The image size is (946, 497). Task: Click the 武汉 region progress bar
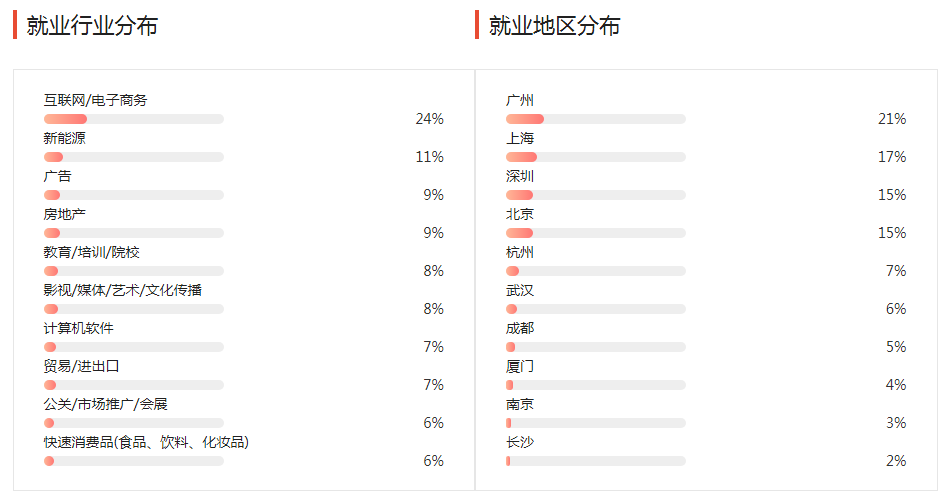(x=595, y=309)
